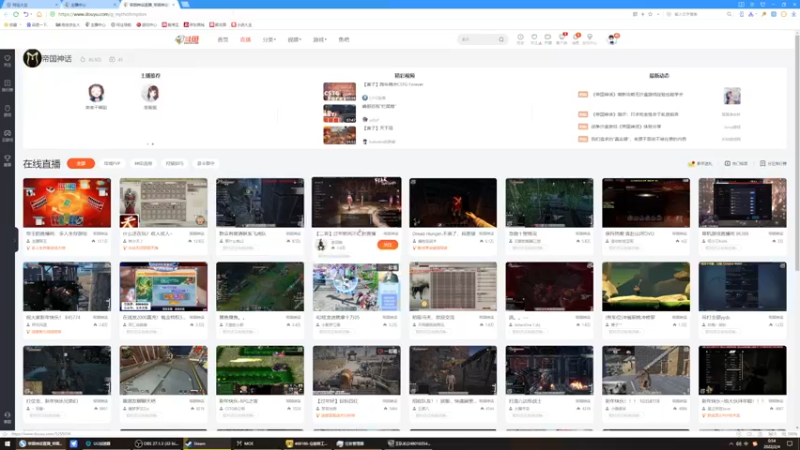Viewport: 800px width, 450px height.
Task: Open the sidebar follow heart icon
Action: click(x=7, y=61)
